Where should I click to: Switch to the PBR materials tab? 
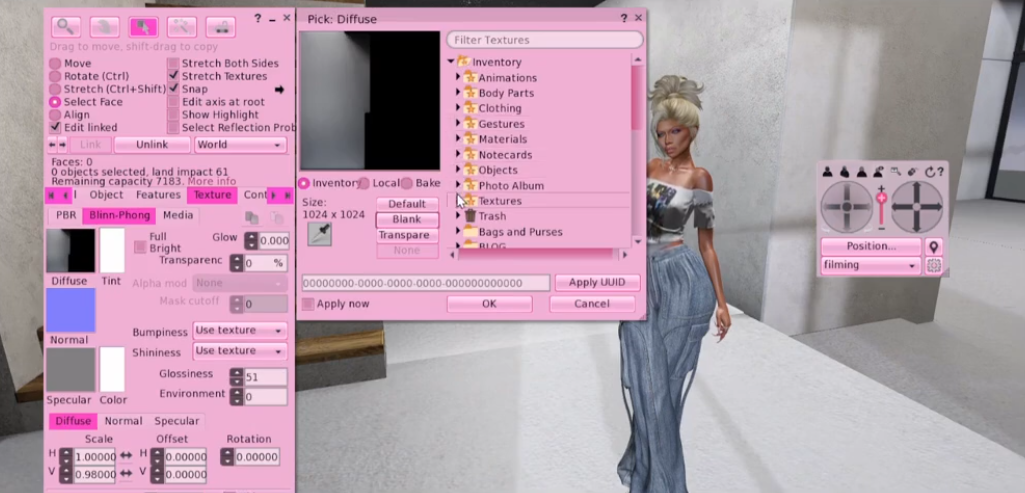point(66,215)
